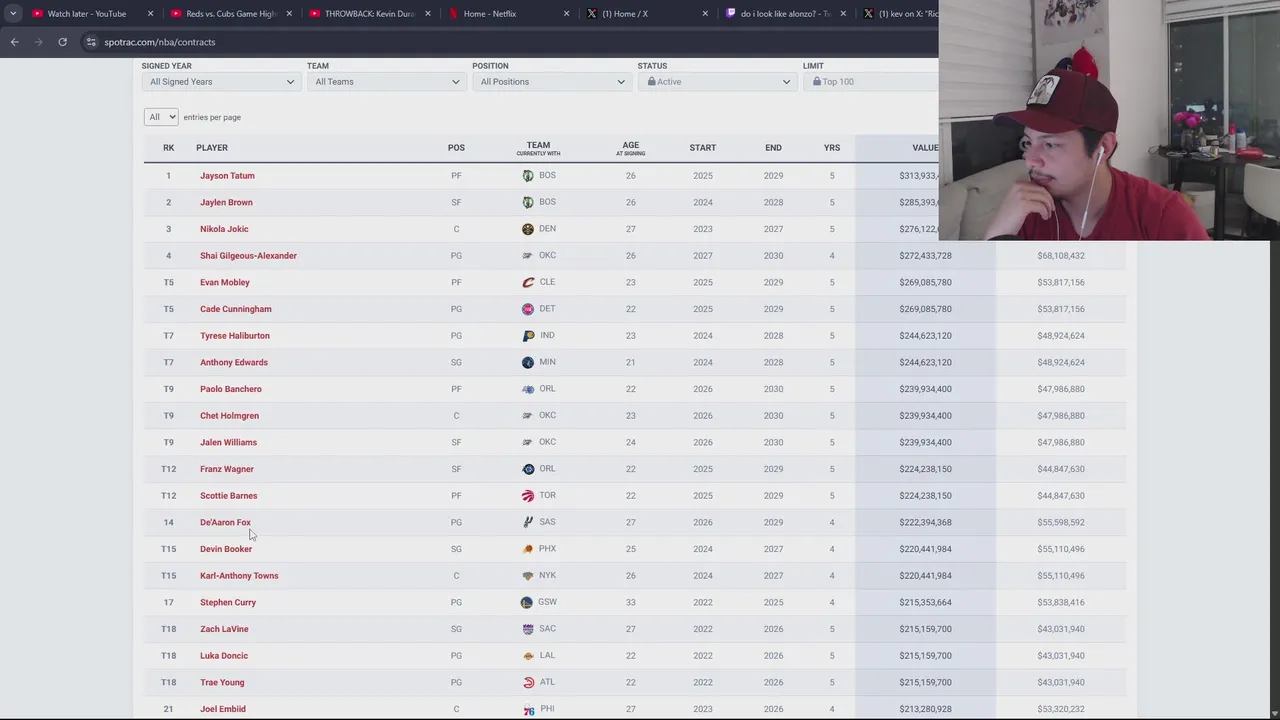Click the Pacers logo in Tyrese Haliburton row
The width and height of the screenshot is (1280, 720).
(528, 336)
